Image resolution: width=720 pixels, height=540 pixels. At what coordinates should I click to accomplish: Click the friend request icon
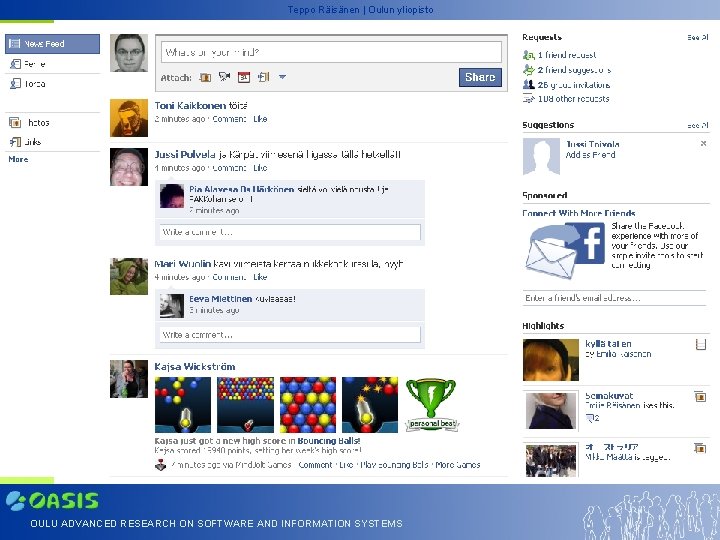[x=529, y=55]
